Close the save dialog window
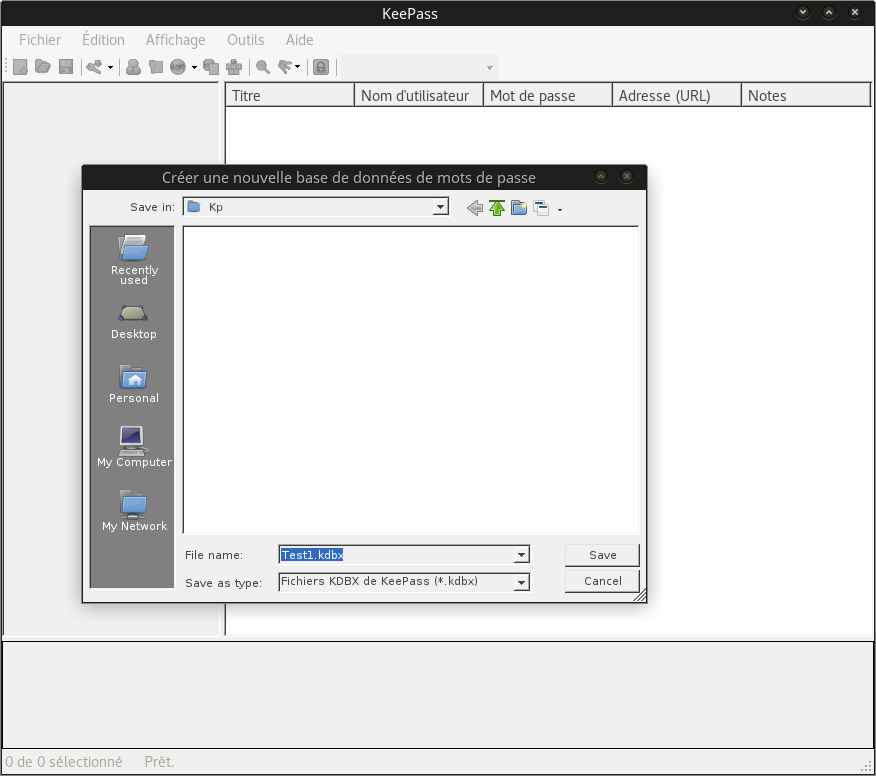Viewport: 876px width, 776px height. point(627,177)
